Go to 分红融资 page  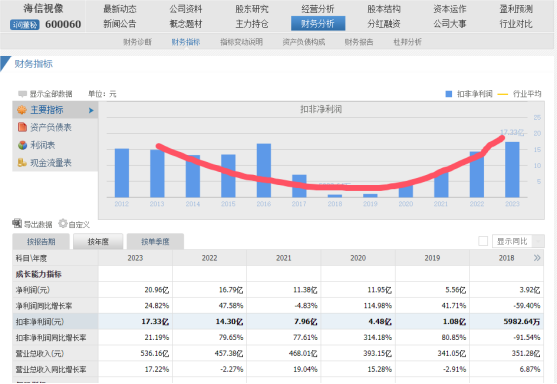point(384,24)
